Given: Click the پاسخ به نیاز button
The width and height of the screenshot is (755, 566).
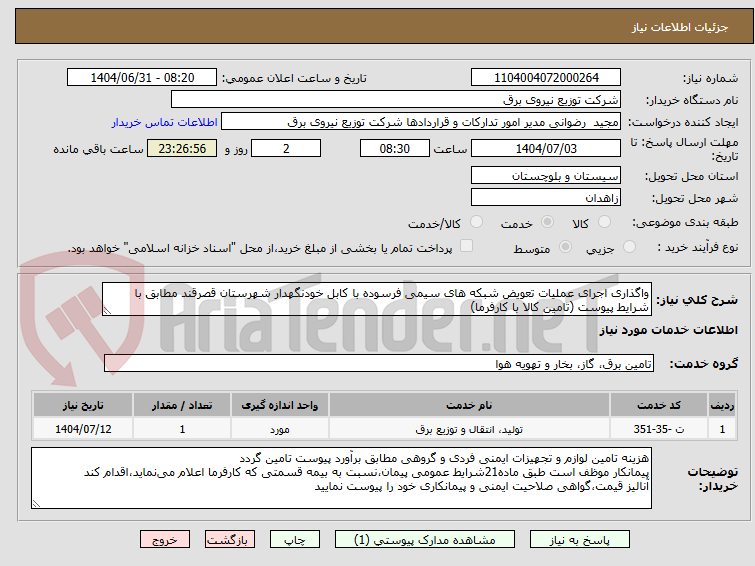Looking at the screenshot, I should [x=579, y=540].
